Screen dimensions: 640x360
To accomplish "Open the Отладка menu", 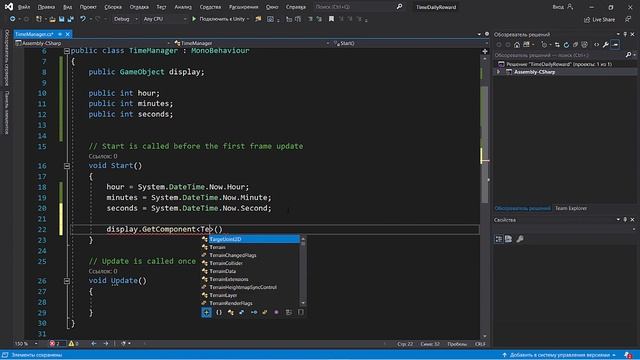I will 139,7.
